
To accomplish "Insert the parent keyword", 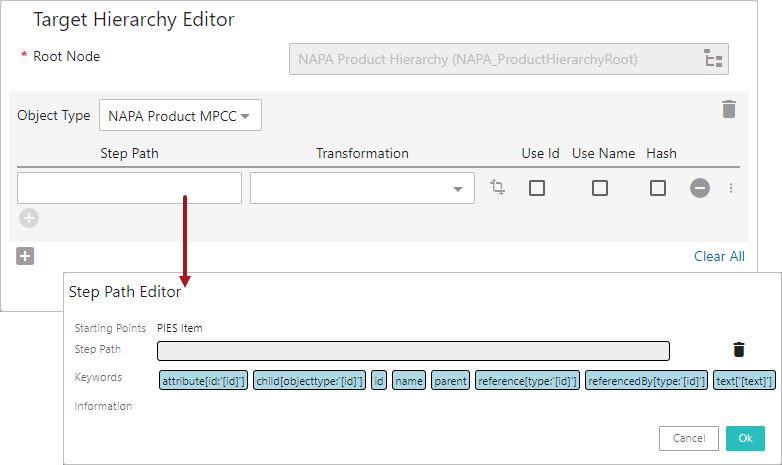I will coord(451,380).
